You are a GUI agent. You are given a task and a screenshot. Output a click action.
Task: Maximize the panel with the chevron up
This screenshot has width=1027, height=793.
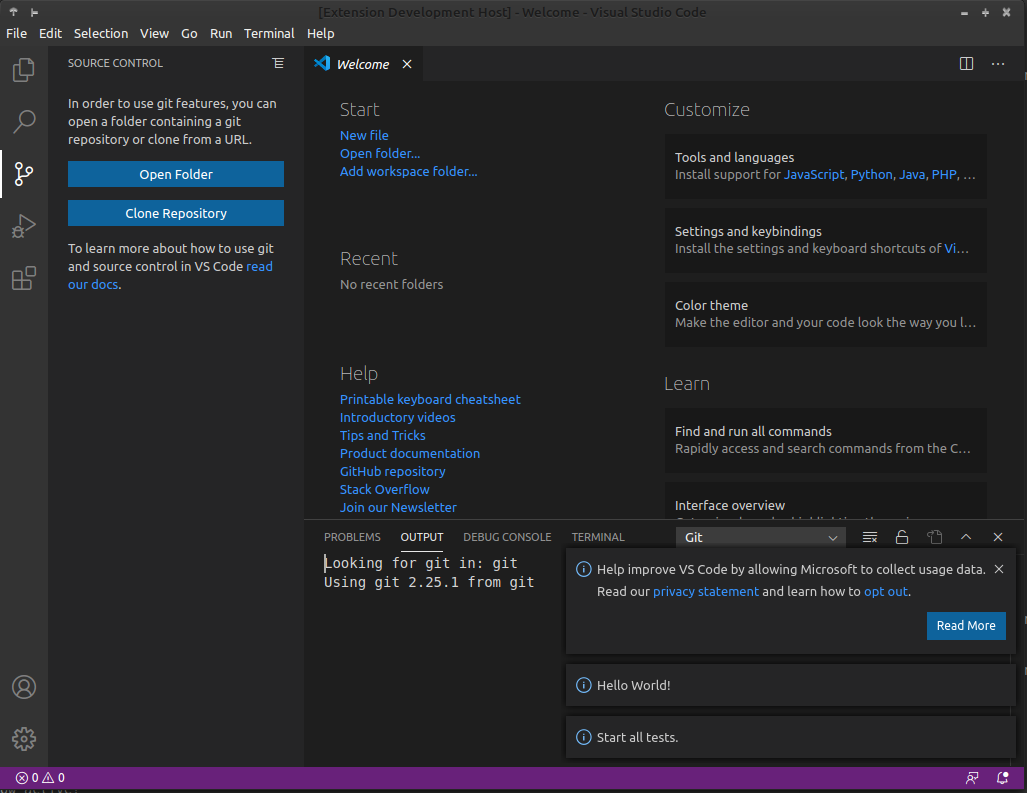(966, 537)
